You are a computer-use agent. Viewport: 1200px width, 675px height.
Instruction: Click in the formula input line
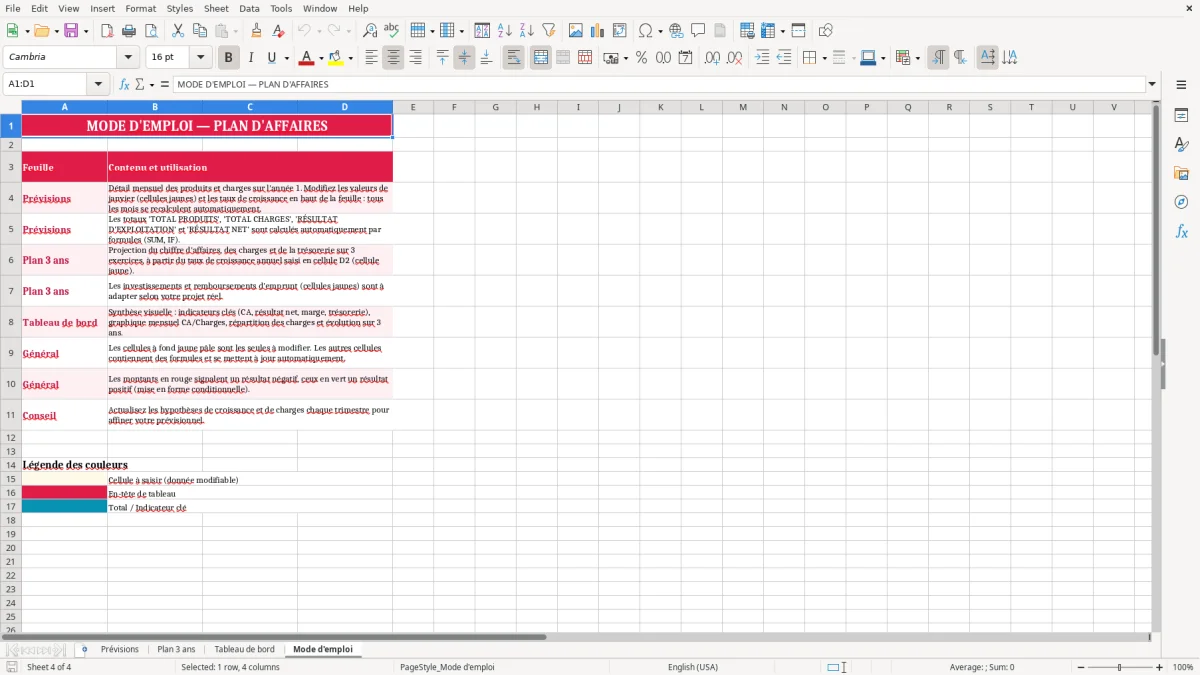(658, 85)
